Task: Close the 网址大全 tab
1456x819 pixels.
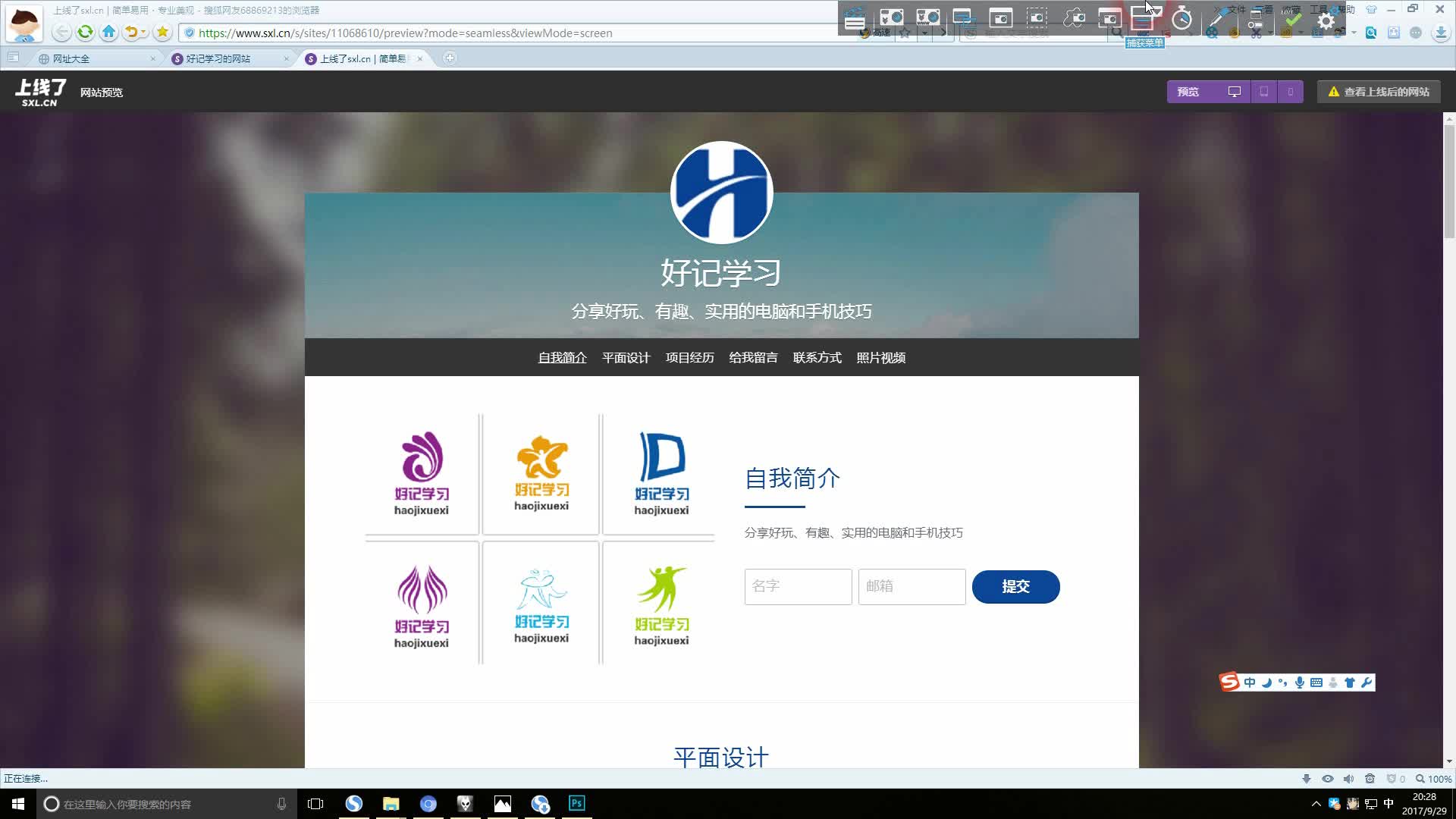Action: (x=152, y=58)
